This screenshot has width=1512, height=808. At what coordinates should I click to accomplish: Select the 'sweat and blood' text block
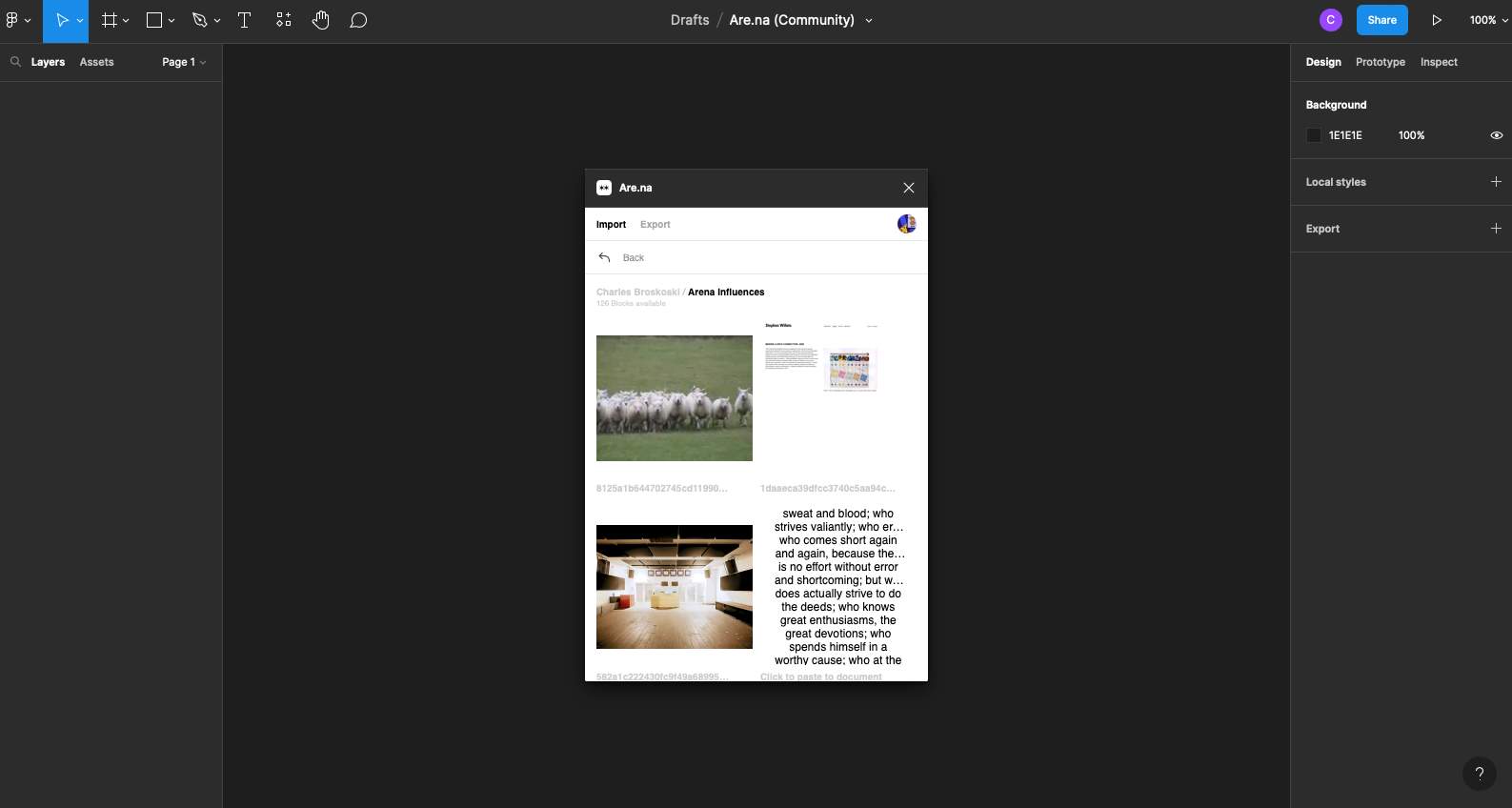[x=838, y=587]
